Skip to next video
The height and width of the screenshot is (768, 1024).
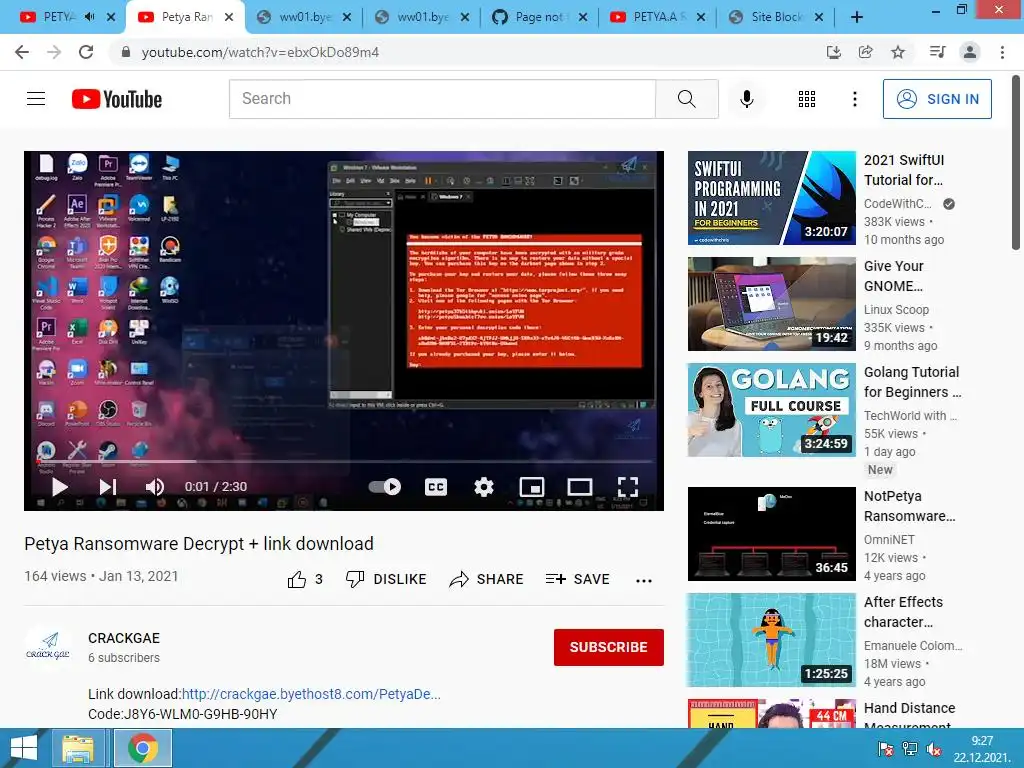pyautogui.click(x=108, y=487)
